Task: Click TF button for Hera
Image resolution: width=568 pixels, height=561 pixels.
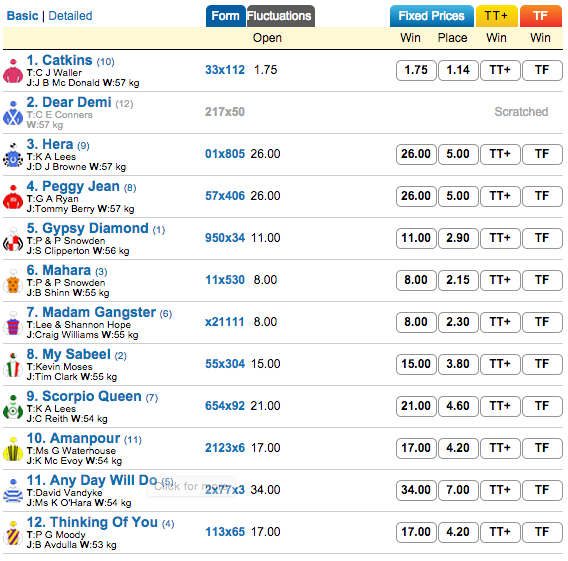Action: (542, 154)
